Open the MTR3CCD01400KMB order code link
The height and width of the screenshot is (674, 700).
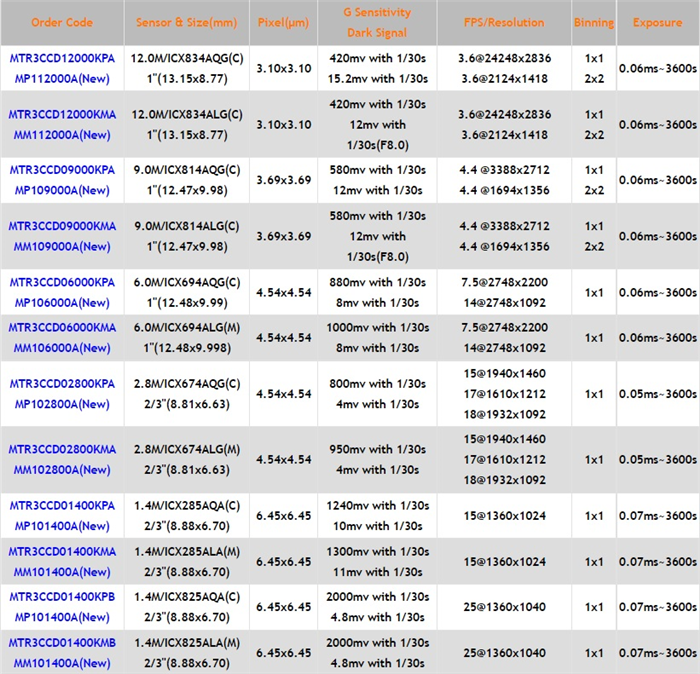pyautogui.click(x=62, y=643)
